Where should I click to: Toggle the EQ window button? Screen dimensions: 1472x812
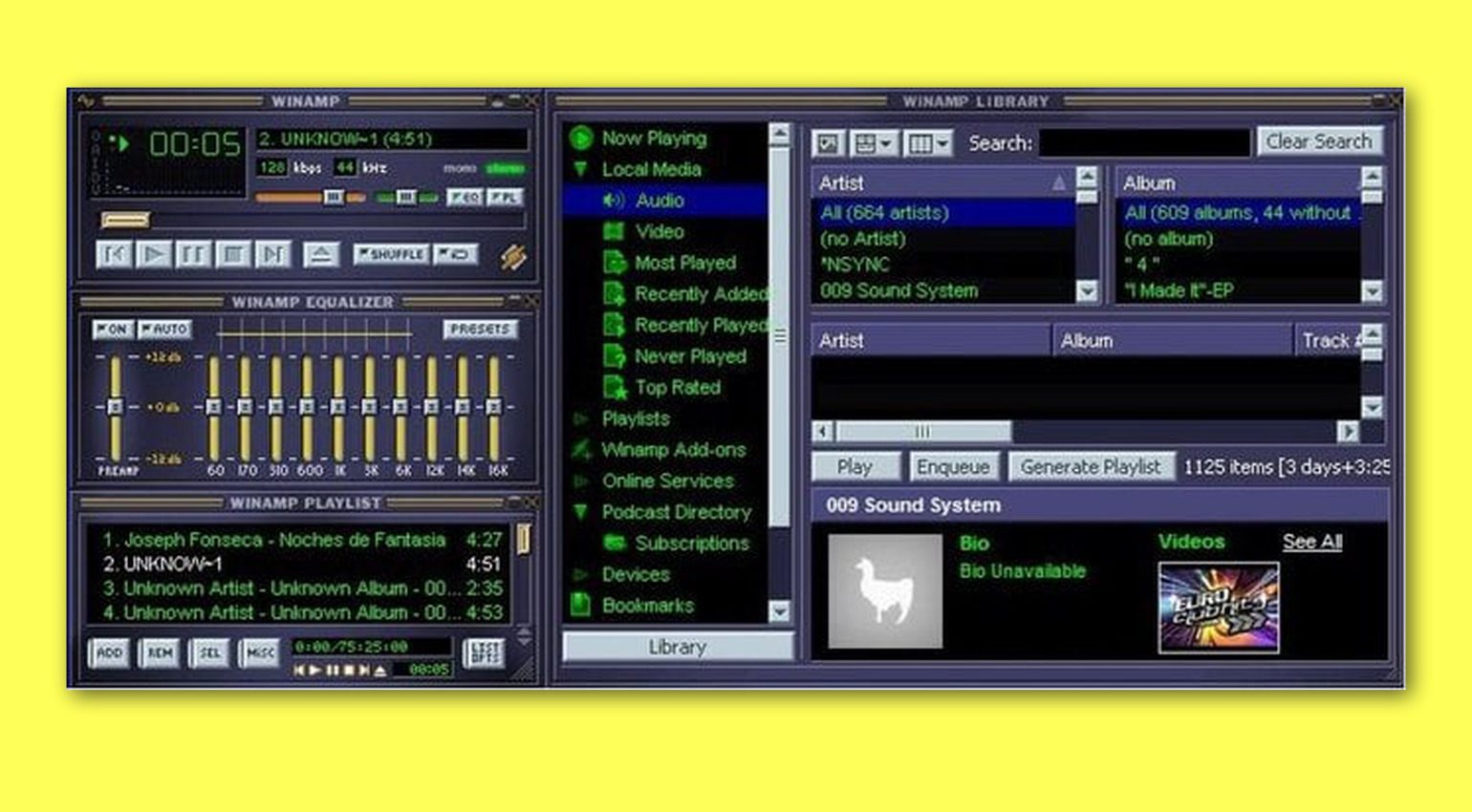pyautogui.click(x=465, y=197)
